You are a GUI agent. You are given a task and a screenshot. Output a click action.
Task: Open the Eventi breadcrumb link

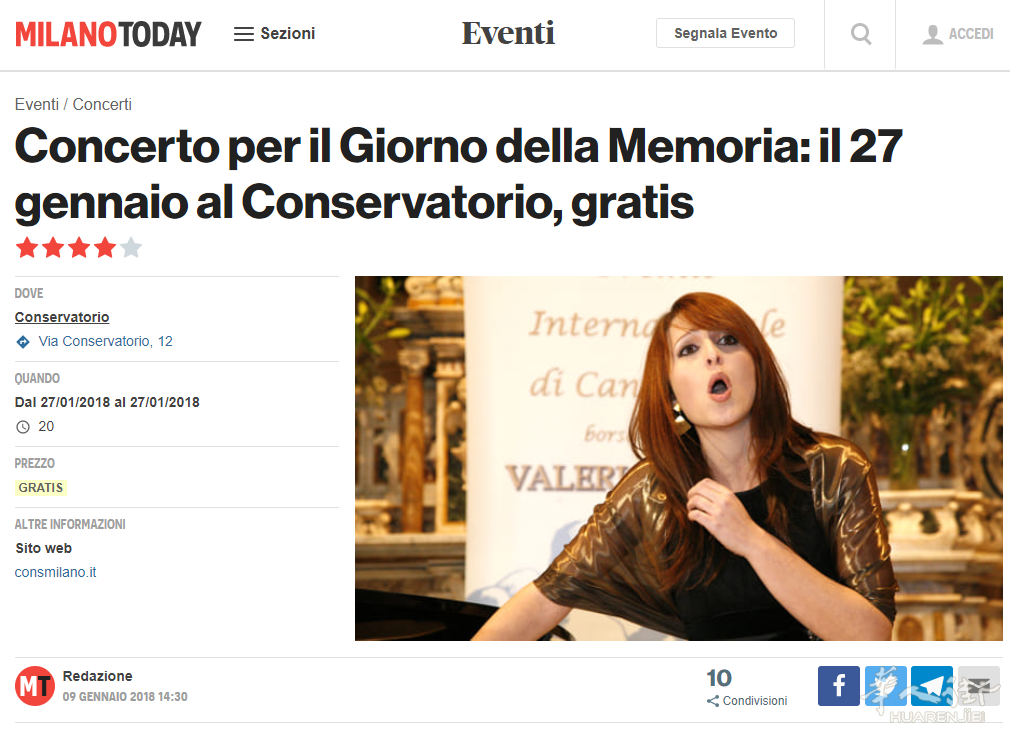click(37, 104)
